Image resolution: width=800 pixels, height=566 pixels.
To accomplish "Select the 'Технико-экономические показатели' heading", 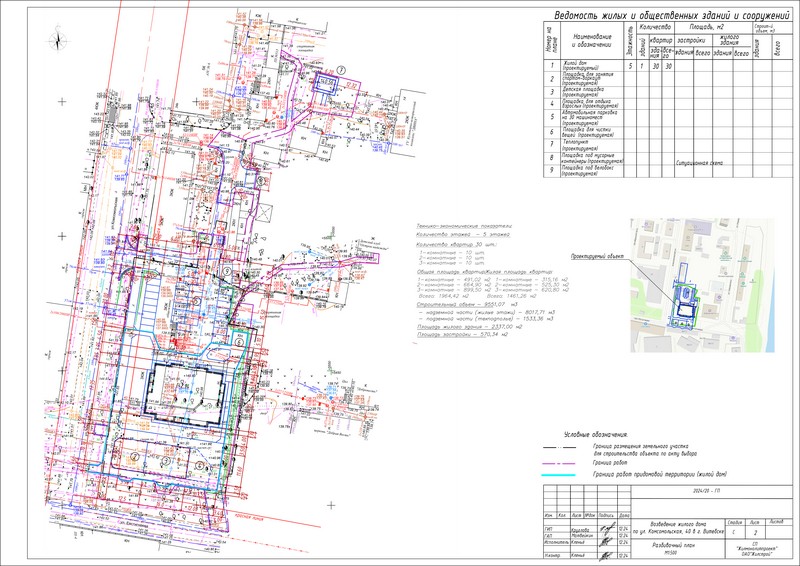I will (464, 226).
